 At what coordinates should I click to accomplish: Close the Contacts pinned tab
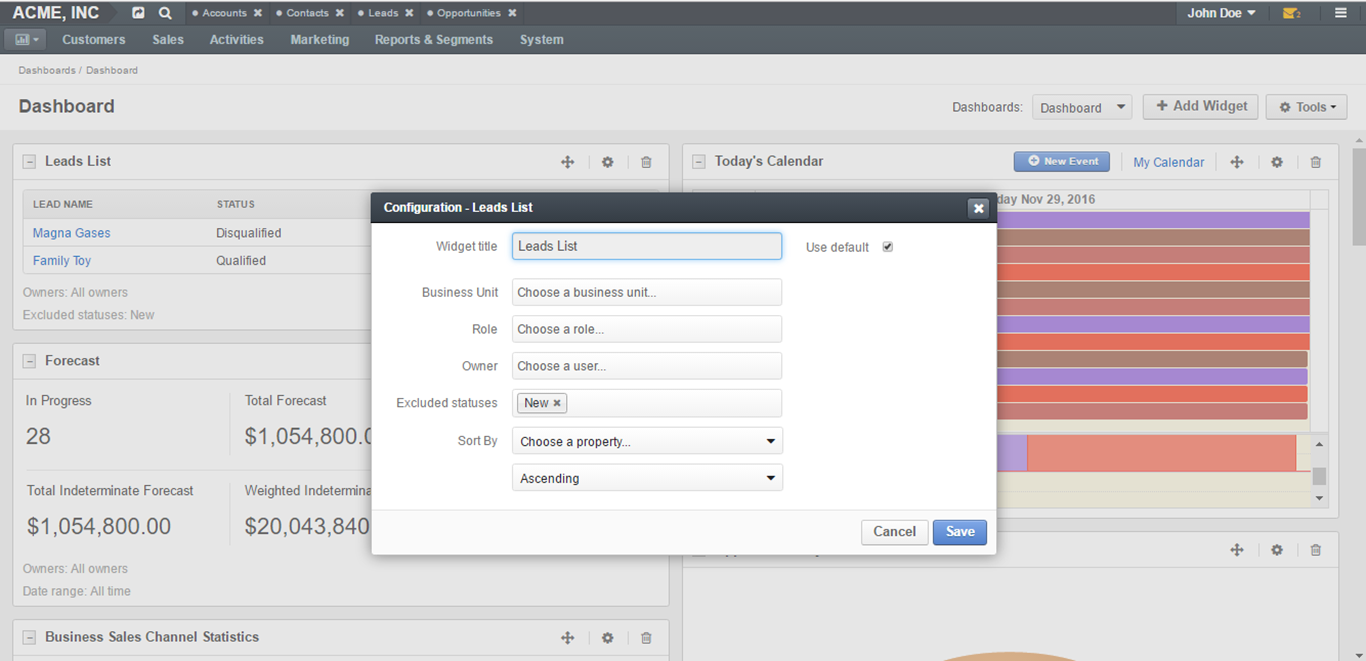(340, 13)
